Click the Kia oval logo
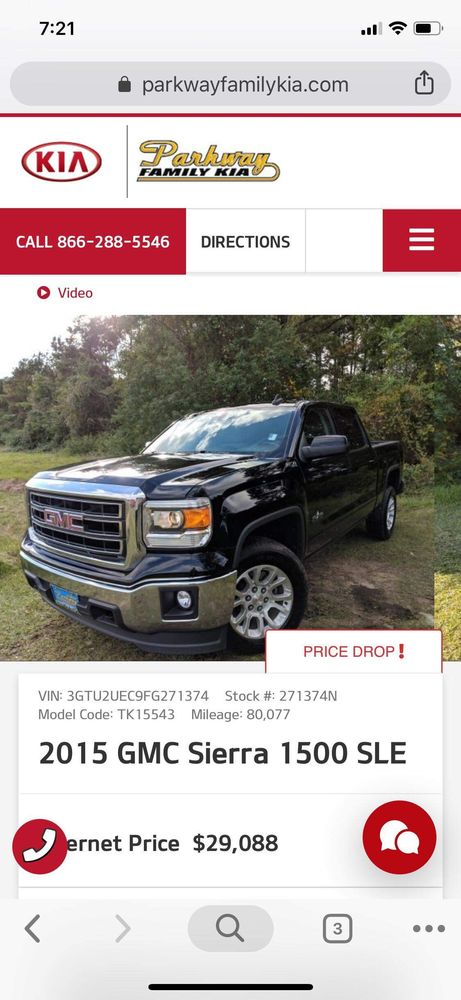Screen dimensions: 461x1000 coord(61,161)
